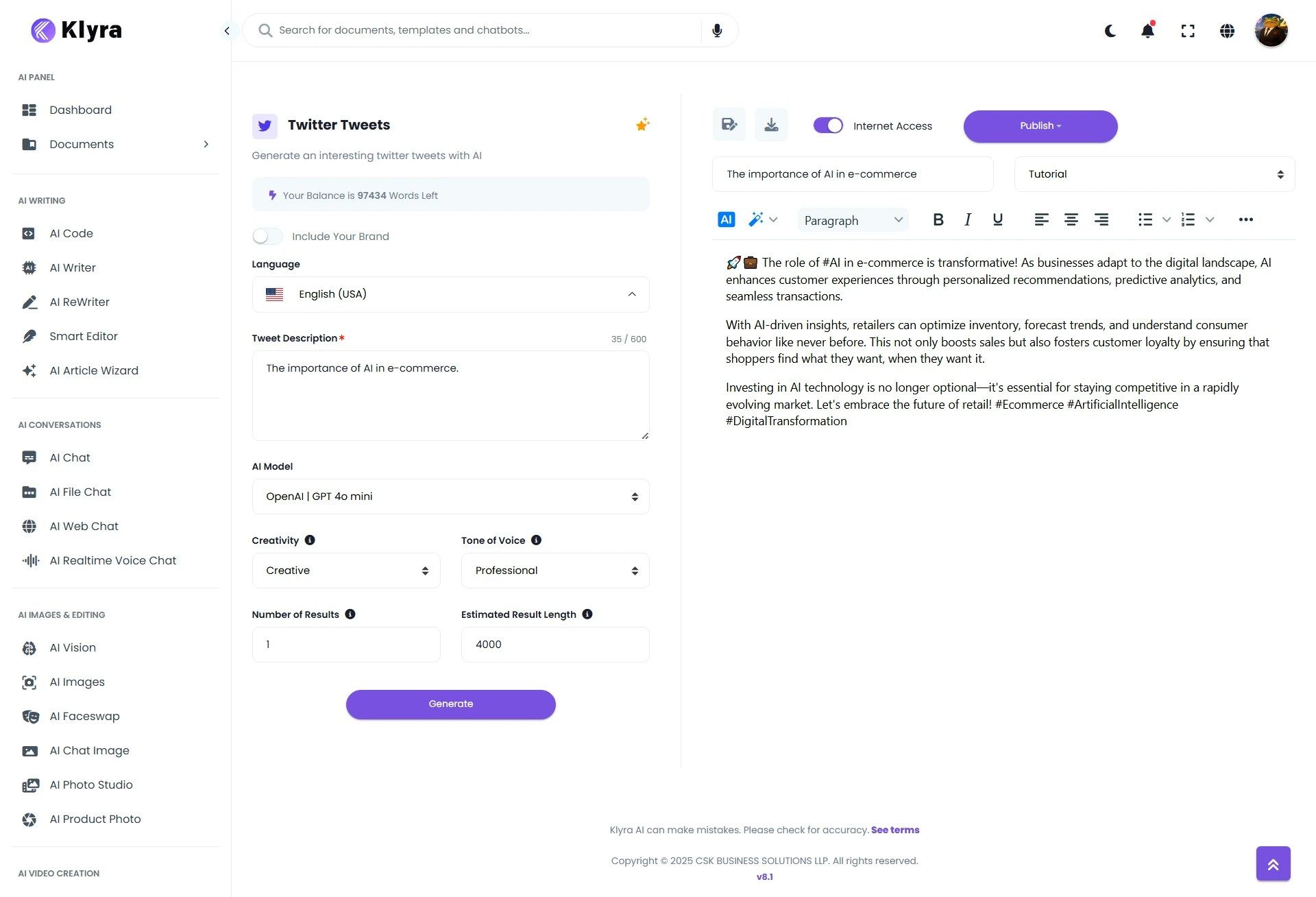Image resolution: width=1316 pixels, height=897 pixels.
Task: Open the notifications bell
Action: tap(1147, 31)
